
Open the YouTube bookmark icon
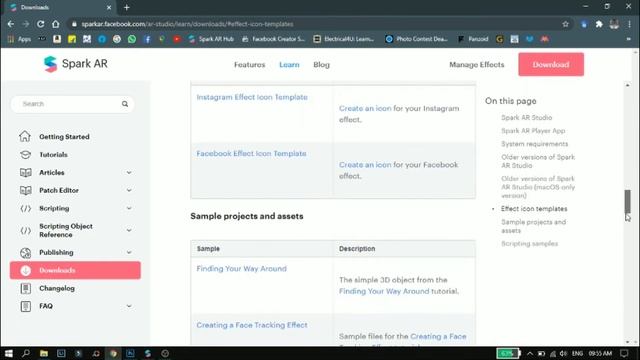pyautogui.click(x=177, y=39)
